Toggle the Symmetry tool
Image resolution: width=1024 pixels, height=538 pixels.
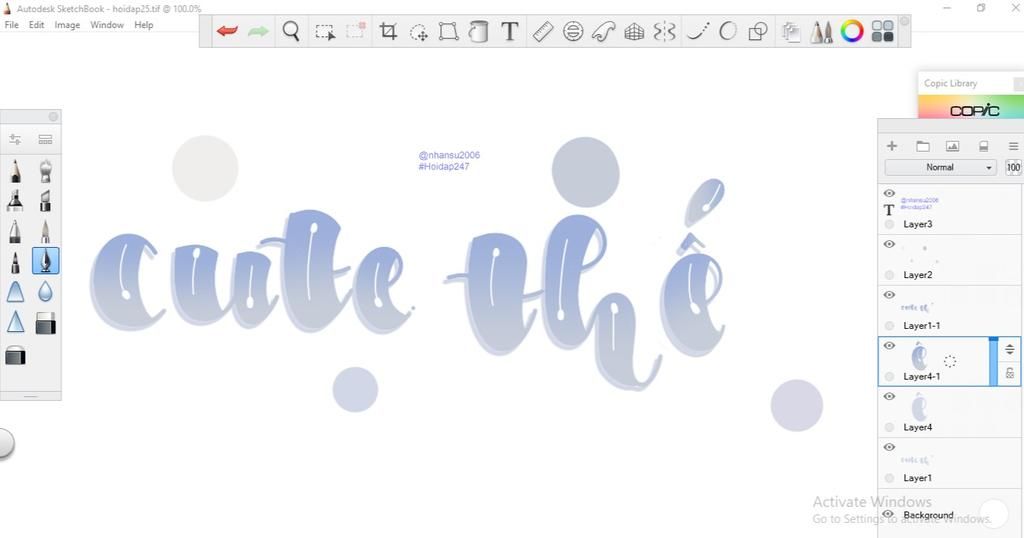[x=664, y=31]
